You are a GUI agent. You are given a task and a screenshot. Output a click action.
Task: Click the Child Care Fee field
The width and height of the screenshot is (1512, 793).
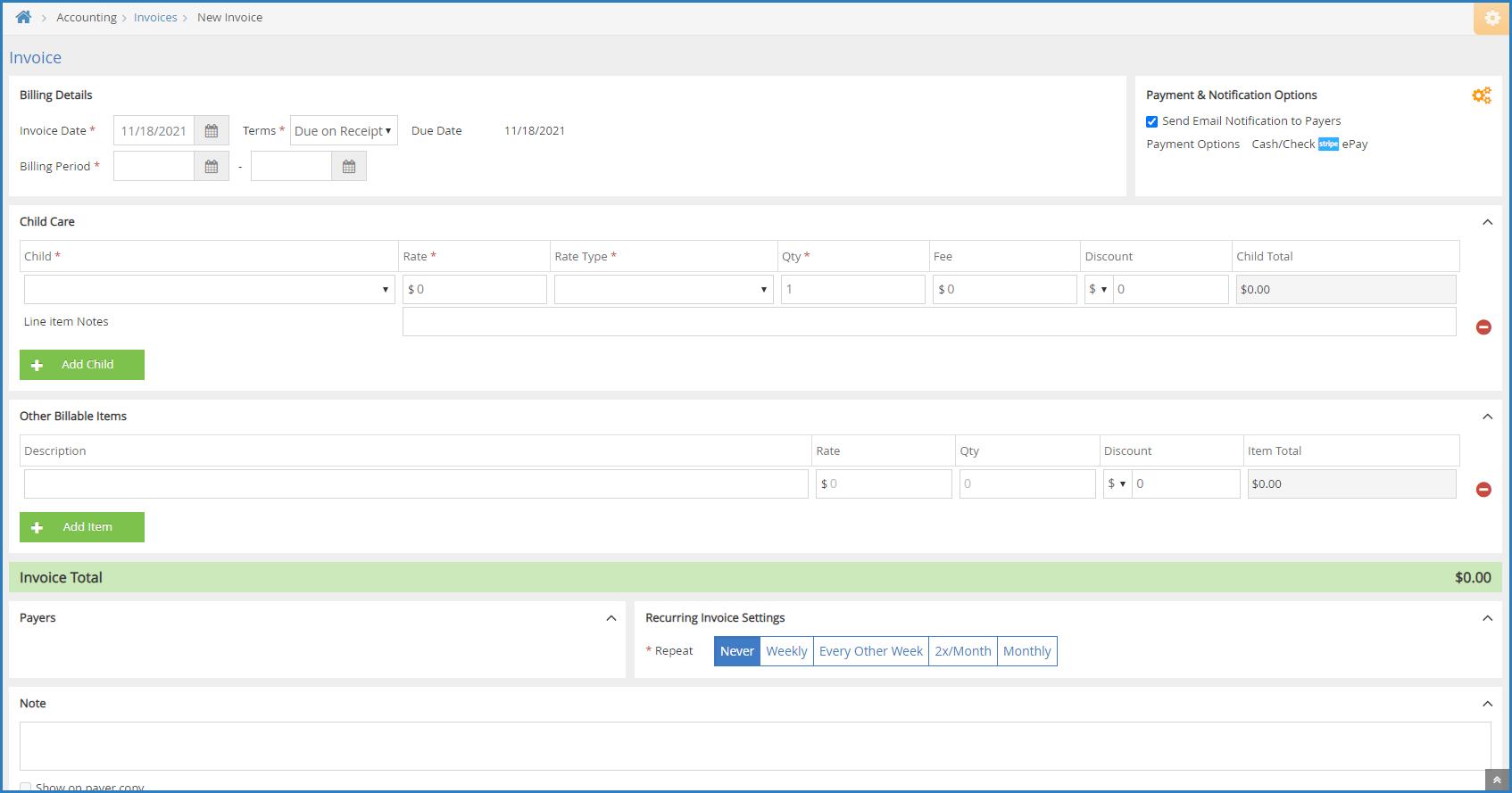[1005, 290]
